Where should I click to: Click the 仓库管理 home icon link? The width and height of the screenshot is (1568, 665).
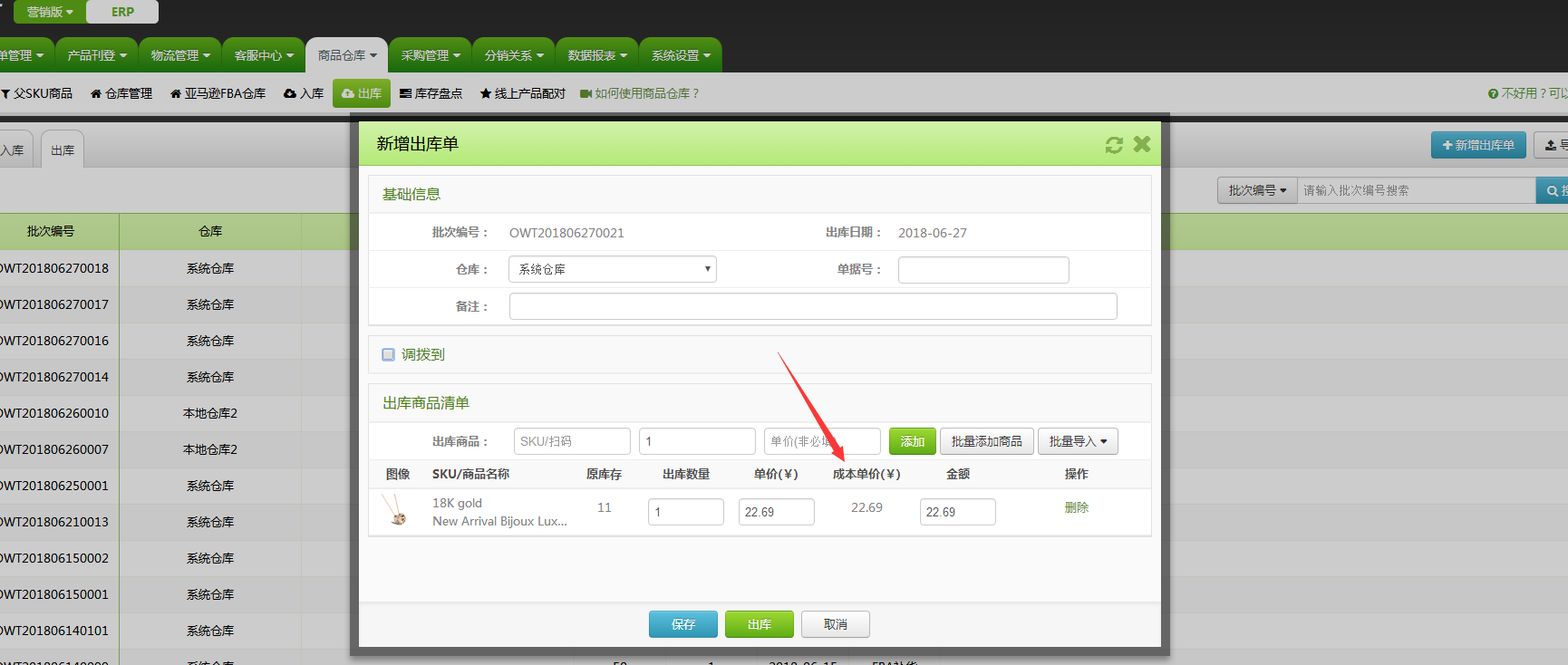pos(121,93)
